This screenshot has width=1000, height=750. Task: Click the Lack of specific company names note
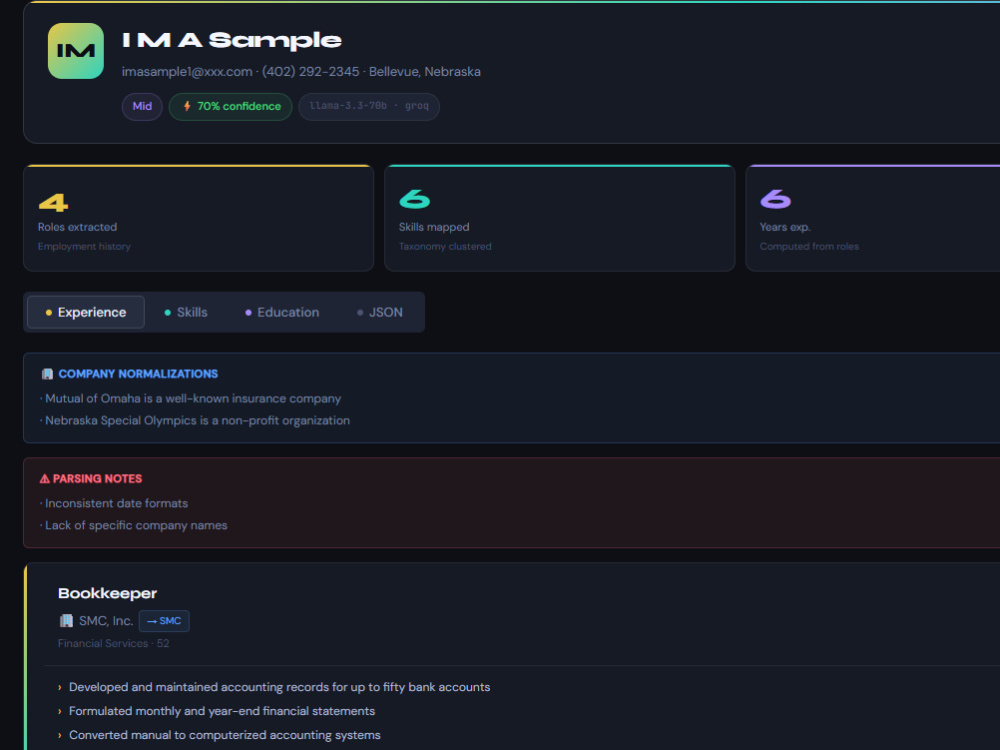[x=134, y=526]
